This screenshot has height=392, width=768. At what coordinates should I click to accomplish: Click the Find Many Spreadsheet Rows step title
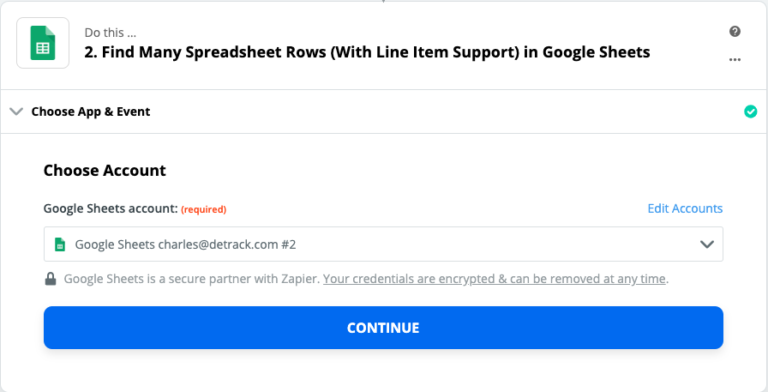pos(367,52)
